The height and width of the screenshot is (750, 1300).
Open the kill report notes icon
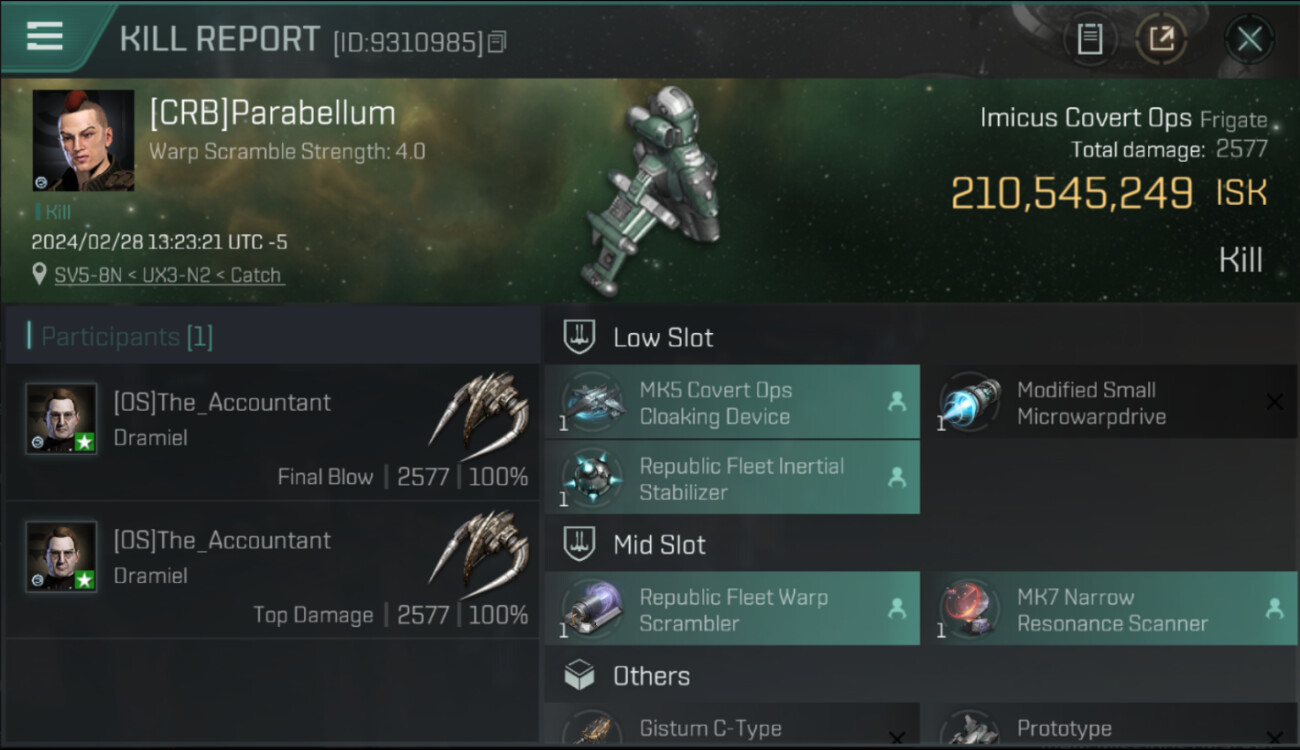click(x=1089, y=39)
